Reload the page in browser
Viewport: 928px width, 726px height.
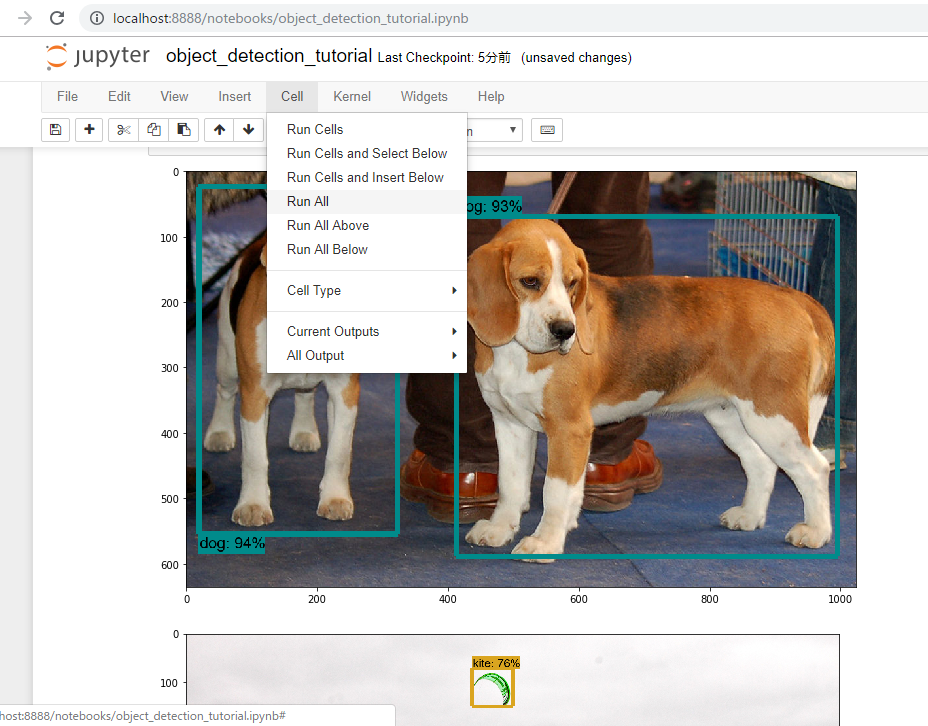[57, 18]
